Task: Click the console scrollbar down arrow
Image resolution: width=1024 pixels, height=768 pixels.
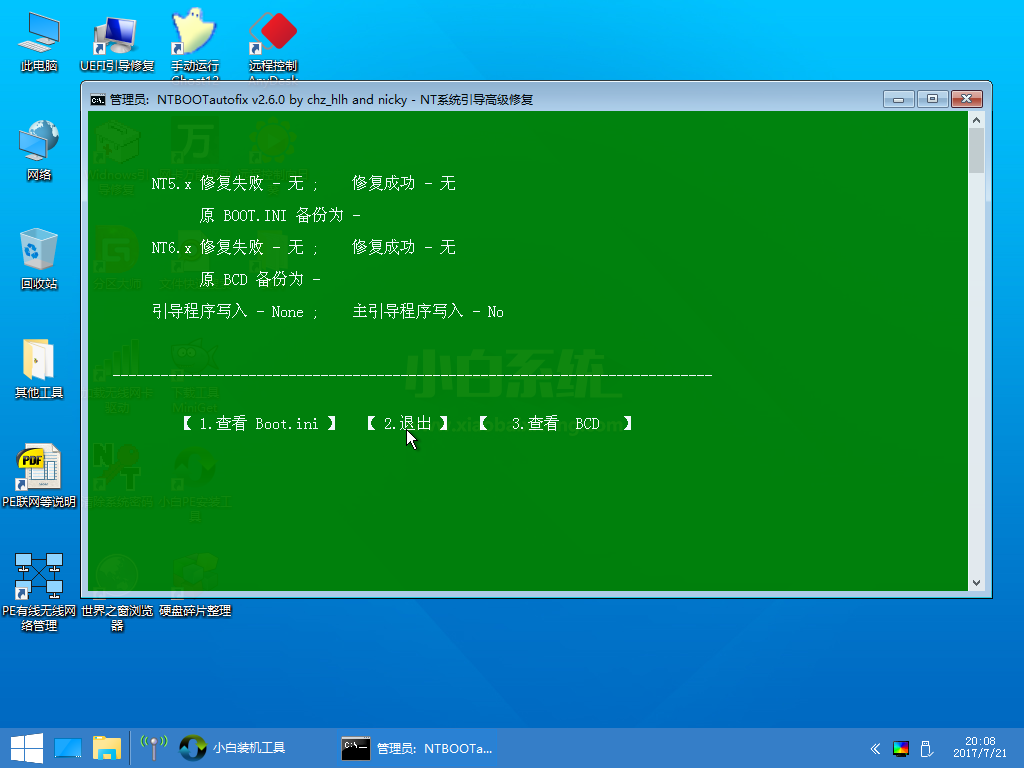Action: pos(976,582)
